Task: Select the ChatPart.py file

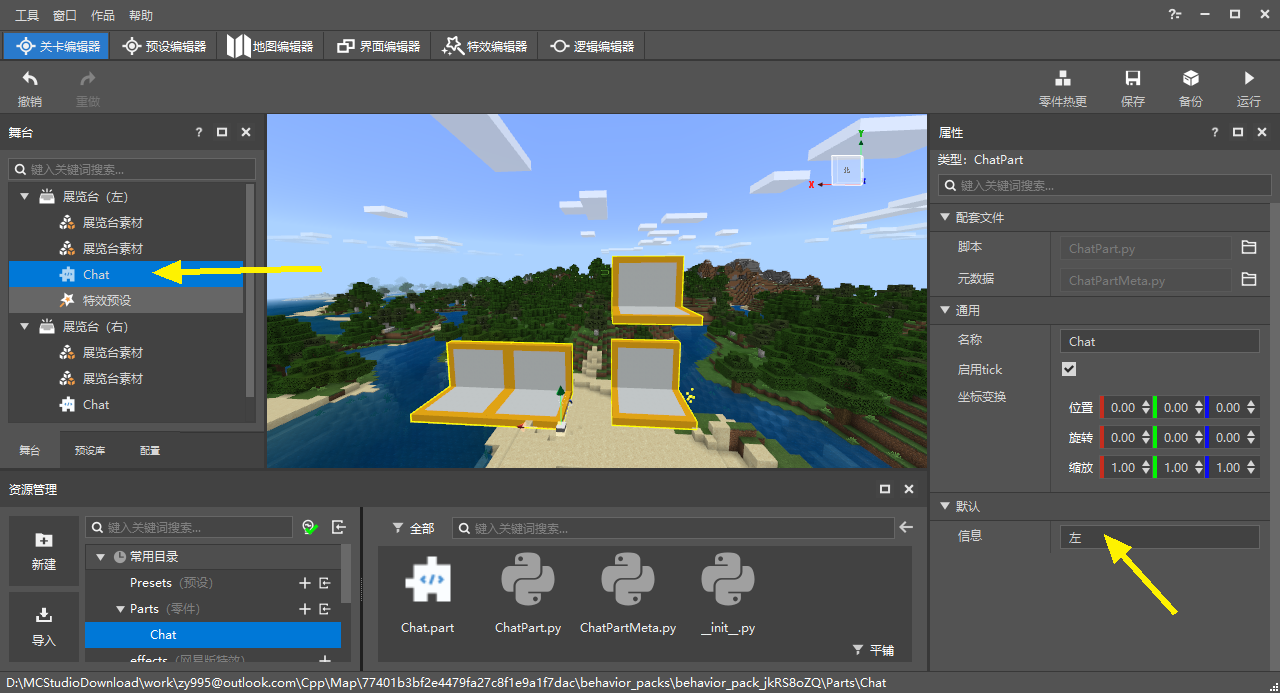Action: pos(528,596)
